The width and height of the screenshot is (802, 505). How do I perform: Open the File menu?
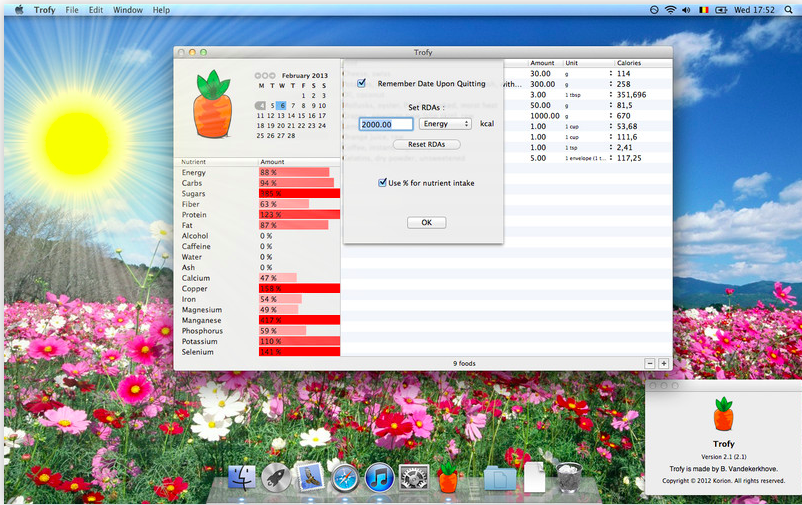pyautogui.click(x=72, y=10)
